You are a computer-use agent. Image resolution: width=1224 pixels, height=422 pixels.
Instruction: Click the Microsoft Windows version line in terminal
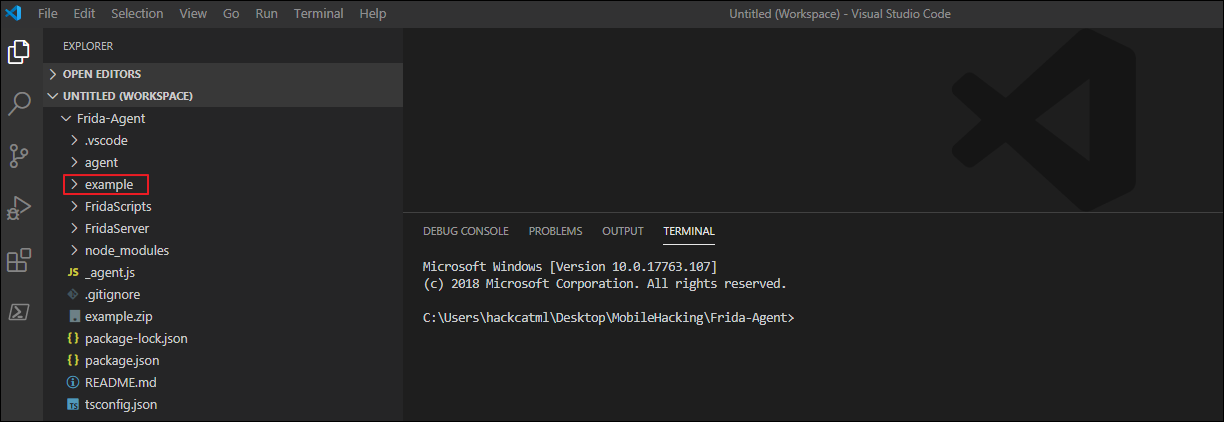click(570, 266)
